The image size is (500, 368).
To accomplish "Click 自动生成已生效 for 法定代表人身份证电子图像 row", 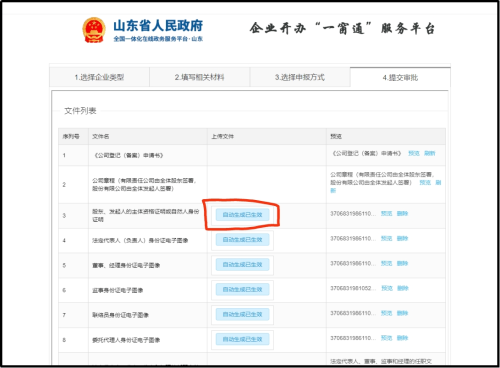I will [242, 240].
